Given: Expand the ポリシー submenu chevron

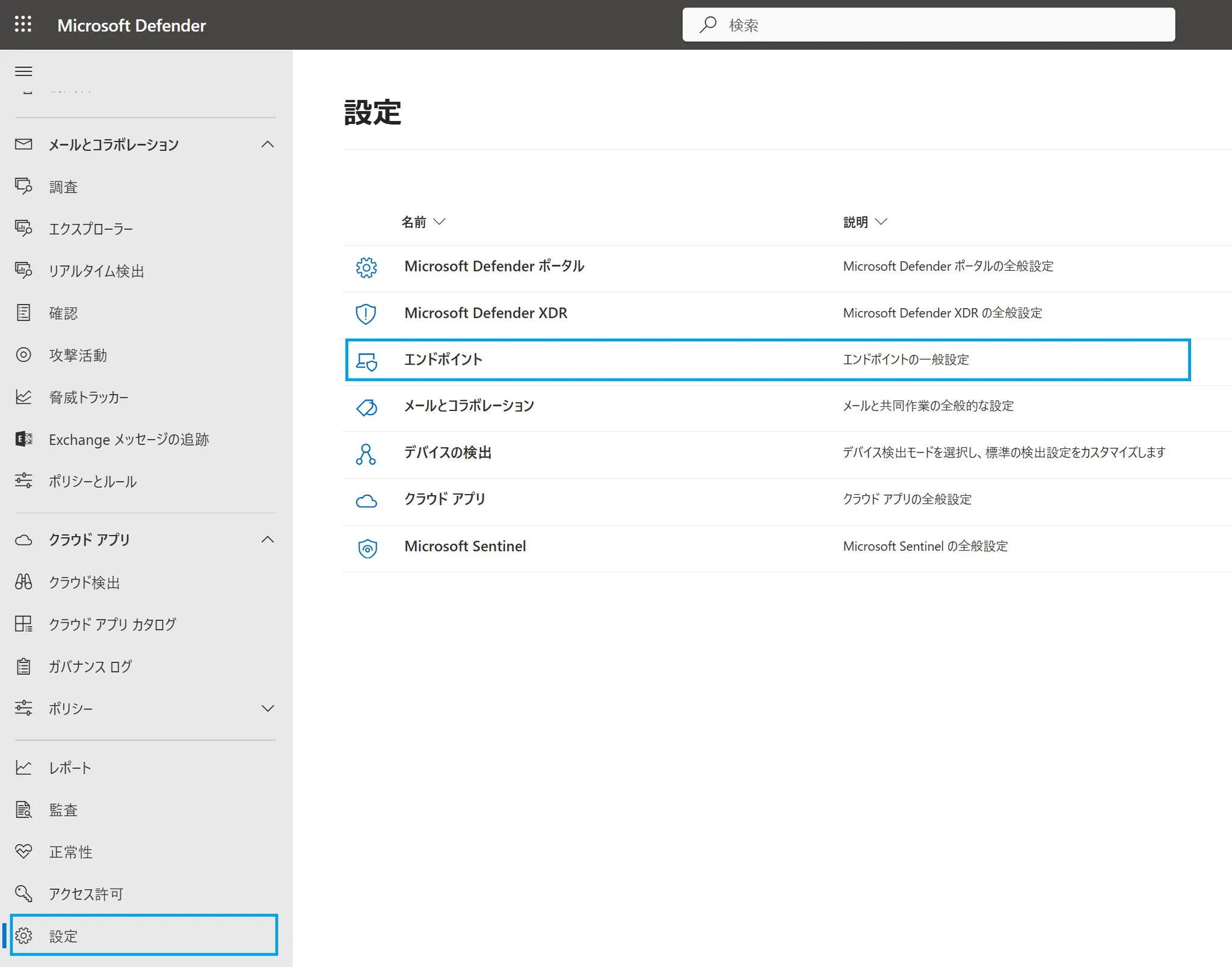Looking at the screenshot, I should point(268,708).
